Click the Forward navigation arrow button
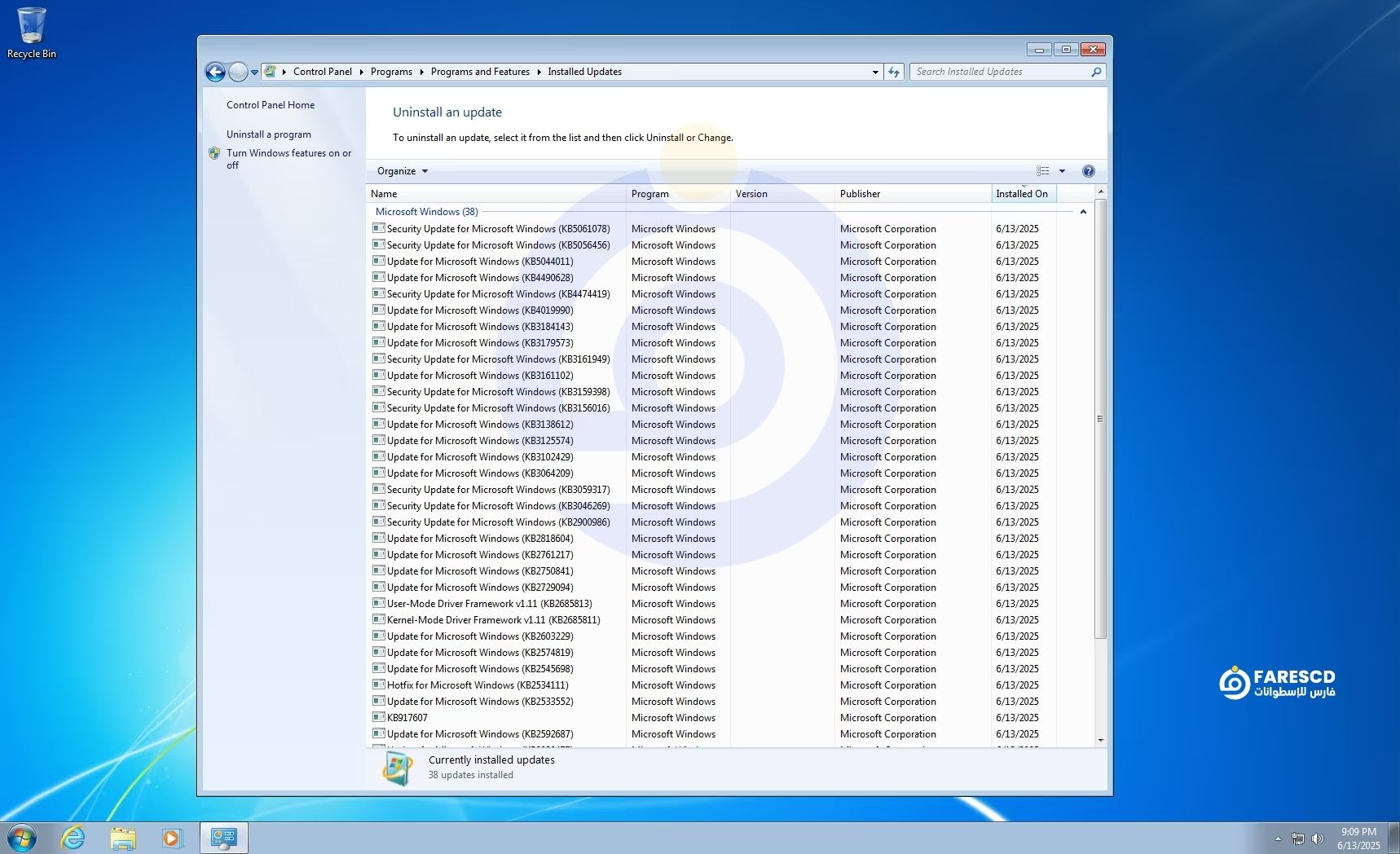Image resolution: width=1400 pixels, height=854 pixels. click(x=238, y=73)
